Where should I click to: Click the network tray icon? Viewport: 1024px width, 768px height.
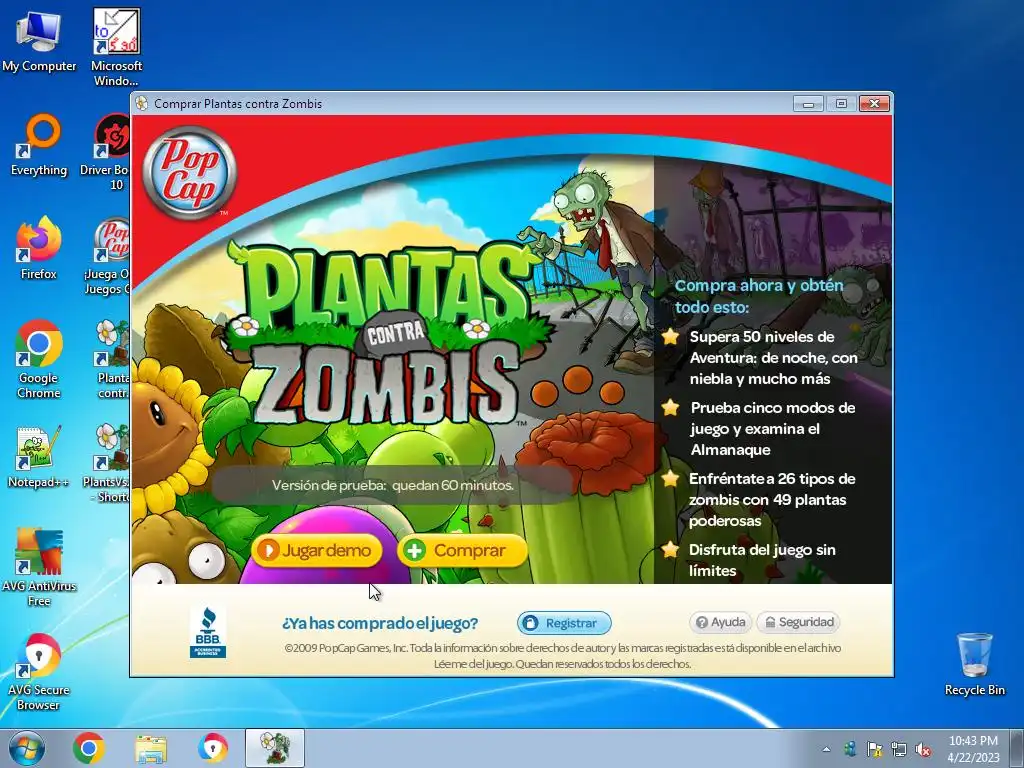tap(899, 749)
